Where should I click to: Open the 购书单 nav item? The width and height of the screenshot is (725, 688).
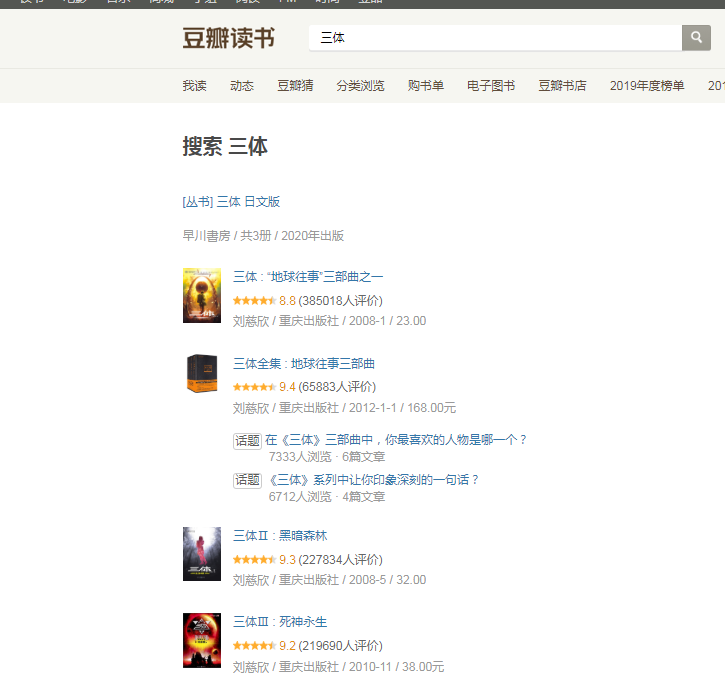425,86
